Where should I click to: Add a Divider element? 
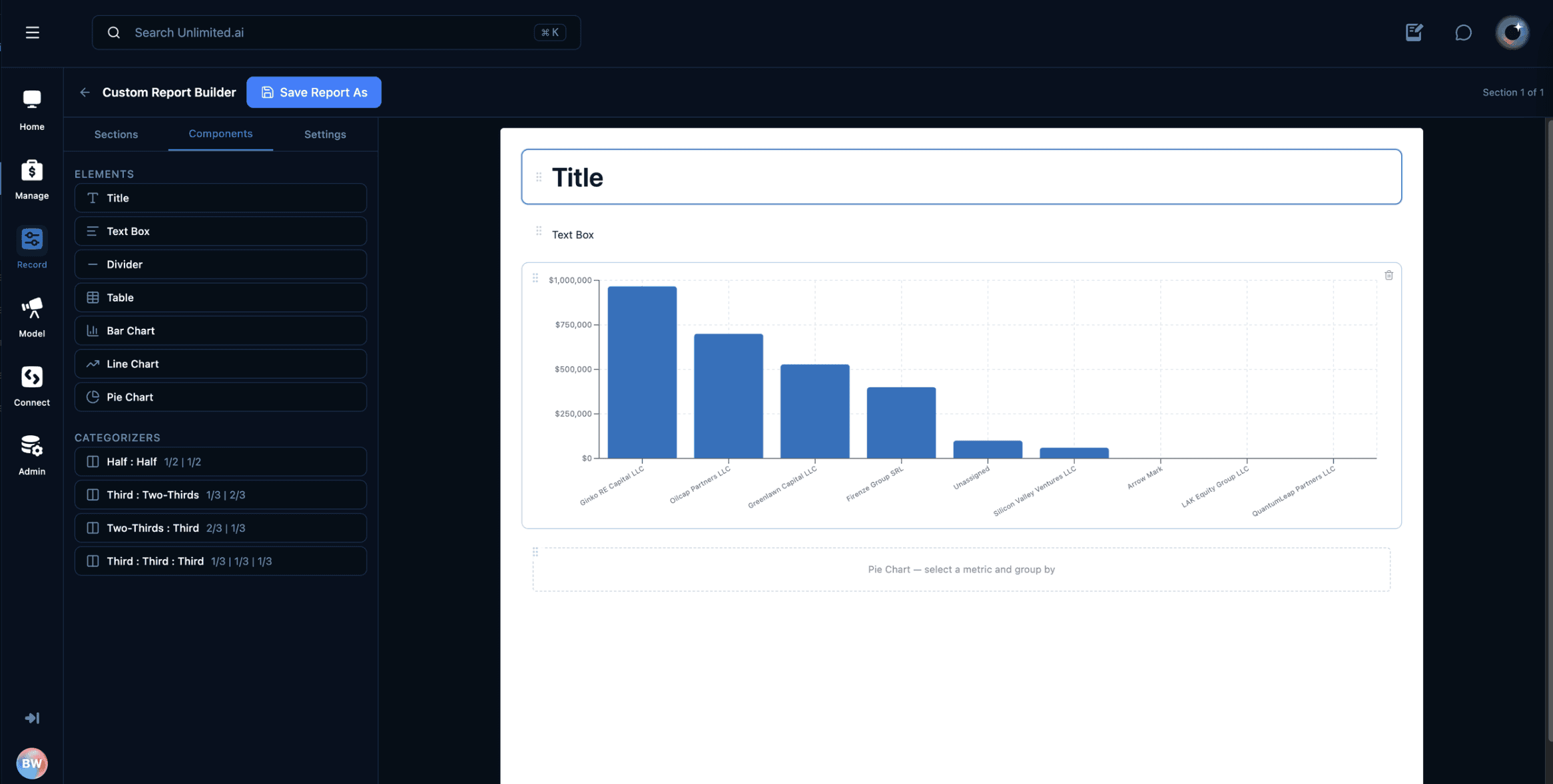tap(220, 264)
